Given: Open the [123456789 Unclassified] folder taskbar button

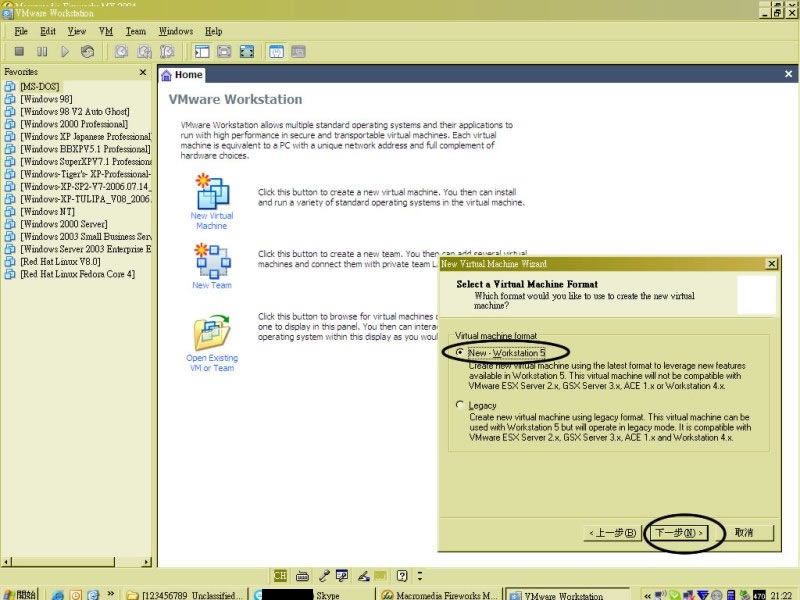Looking at the screenshot, I should (184, 595).
